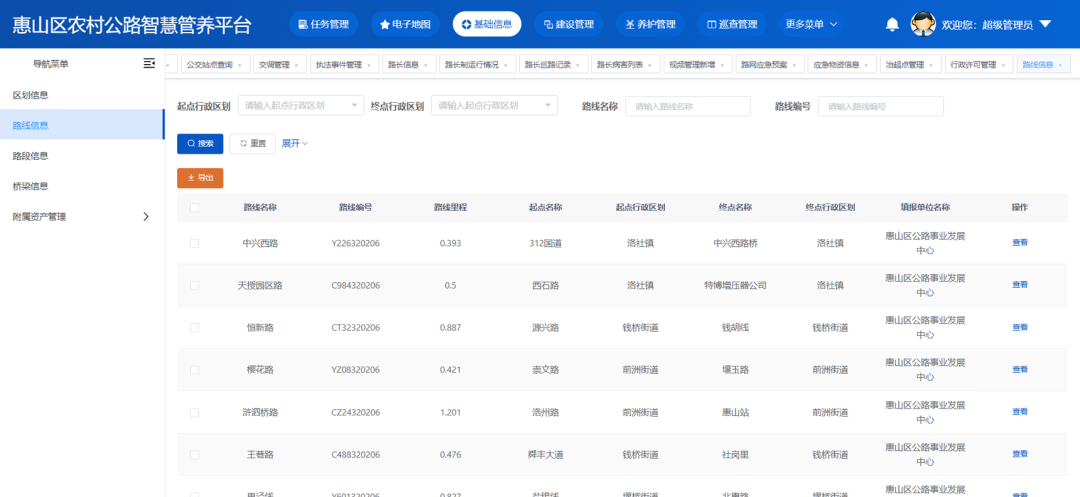Click the orange 导出 export button
The height and width of the screenshot is (497, 1080).
[200, 178]
